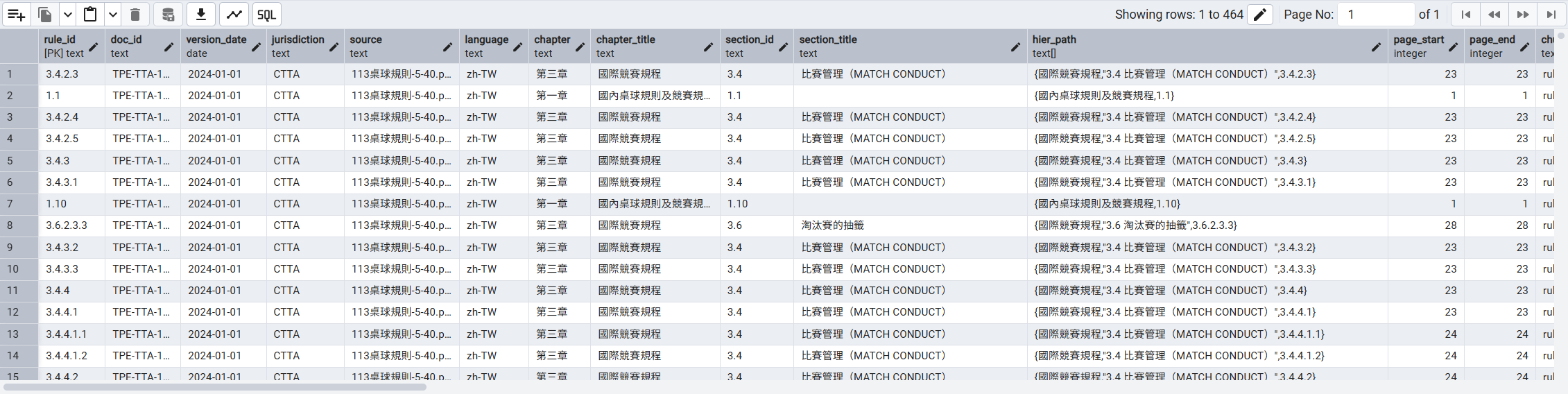Download results with the download arrow icon
This screenshot has height=394, width=1568.
tap(201, 15)
